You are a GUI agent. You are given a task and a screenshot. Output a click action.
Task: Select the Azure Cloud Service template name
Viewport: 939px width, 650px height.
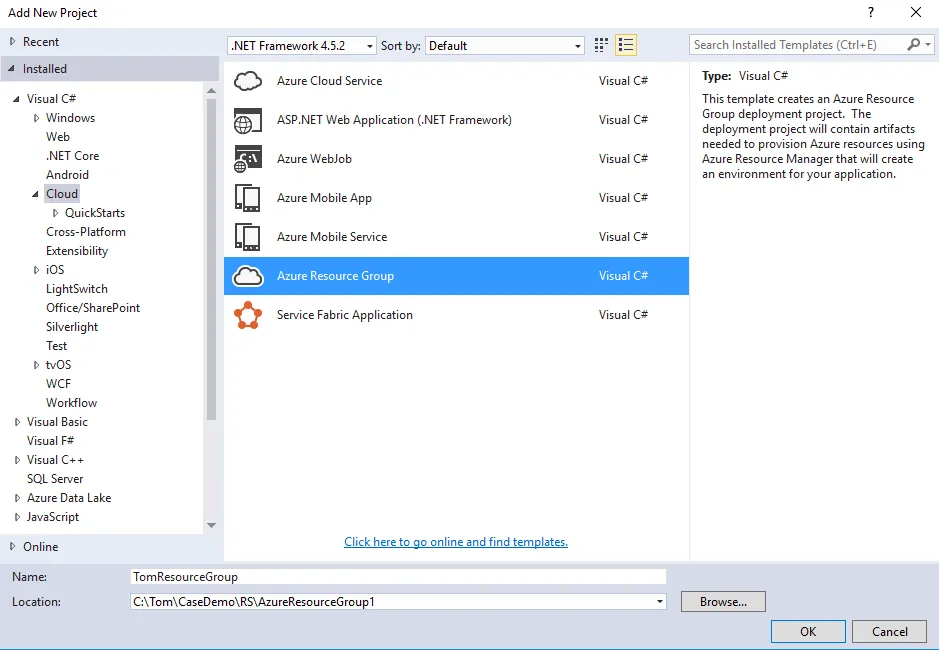329,81
